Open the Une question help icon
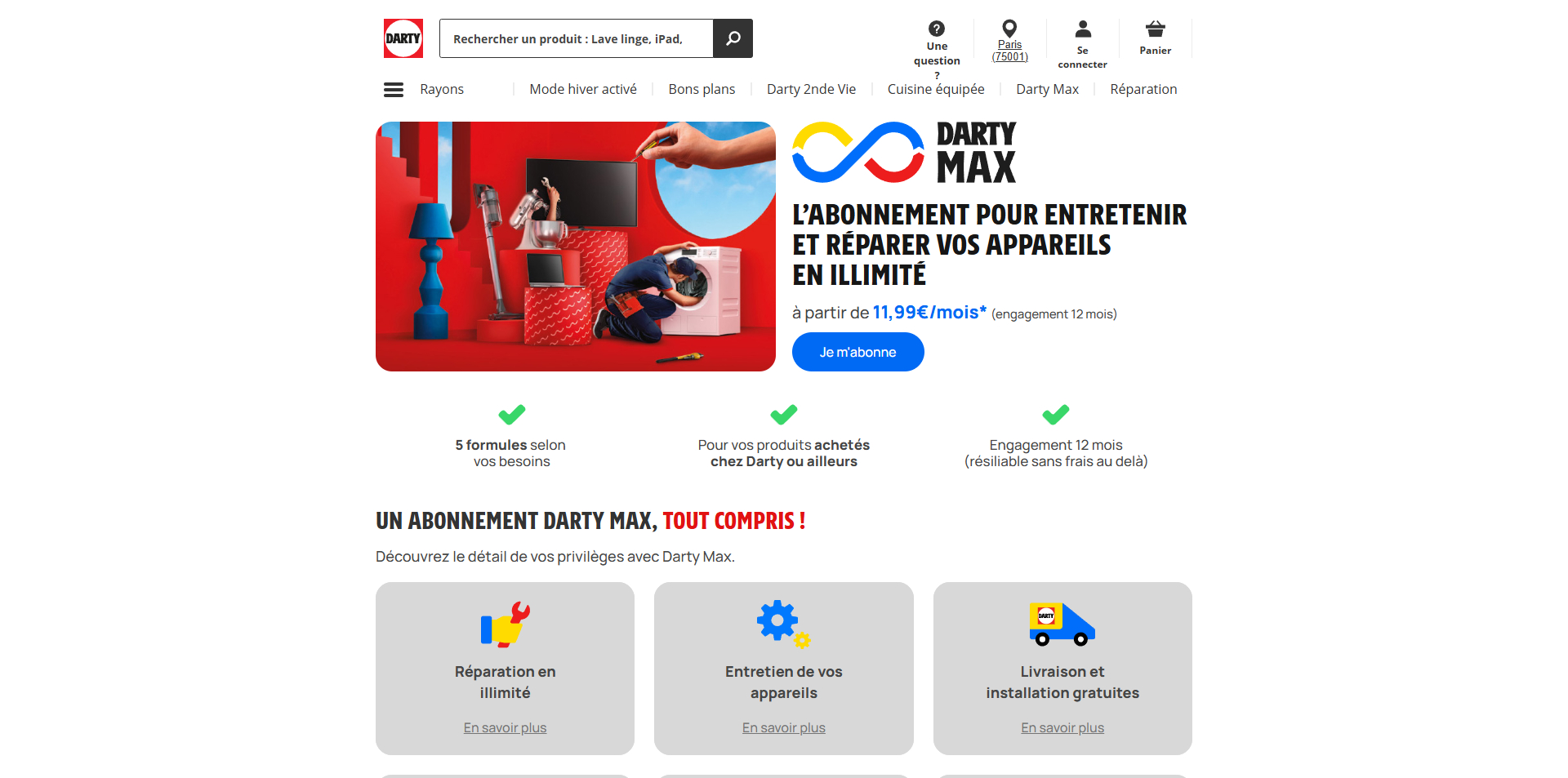1568x778 pixels. pos(937,29)
